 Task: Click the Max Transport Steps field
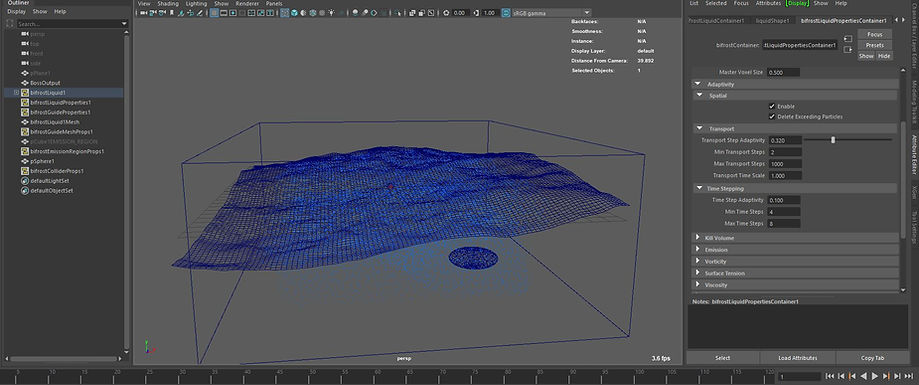click(x=784, y=164)
